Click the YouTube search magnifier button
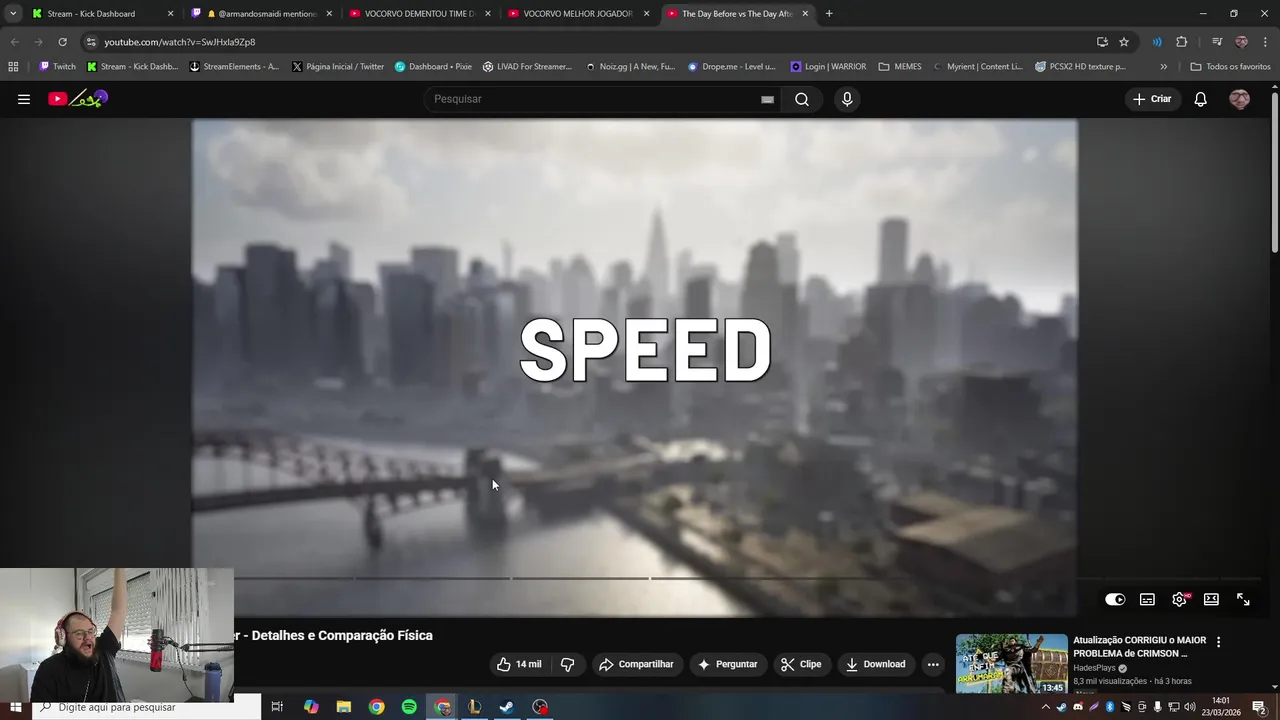This screenshot has height=720, width=1280. tap(802, 99)
